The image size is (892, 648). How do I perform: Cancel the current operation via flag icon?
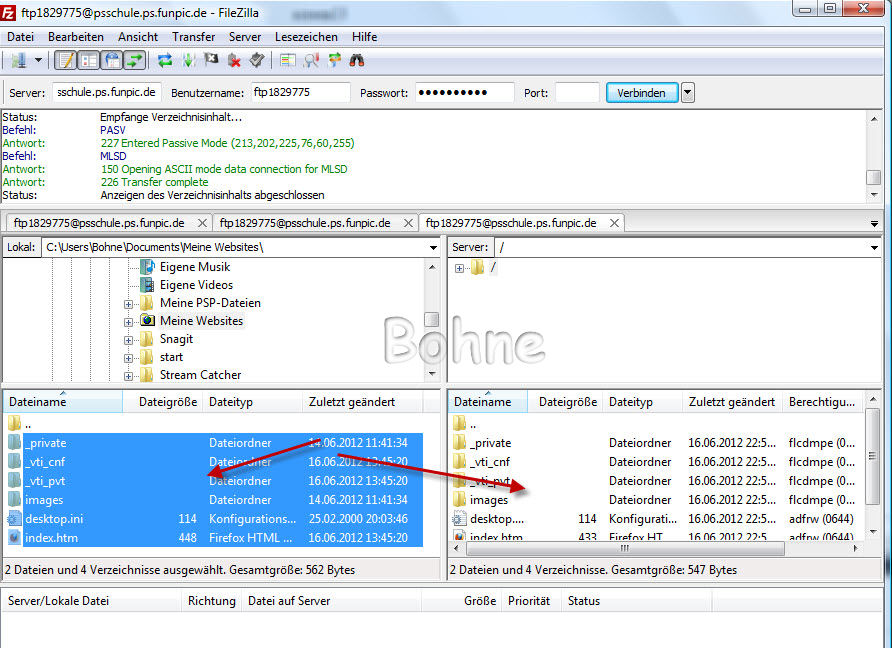click(x=211, y=60)
